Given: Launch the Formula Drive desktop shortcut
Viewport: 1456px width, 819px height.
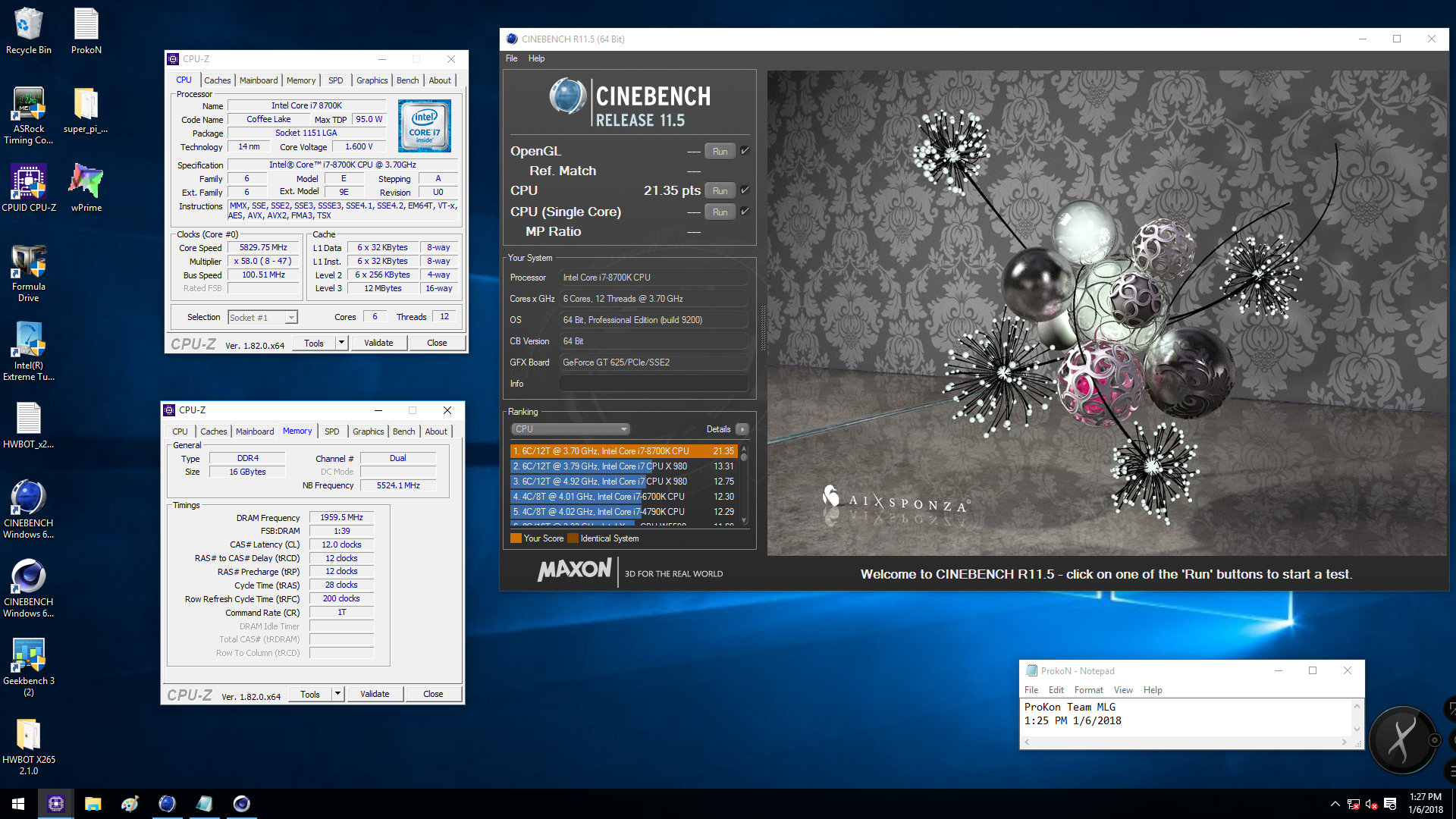Looking at the screenshot, I should click(28, 273).
